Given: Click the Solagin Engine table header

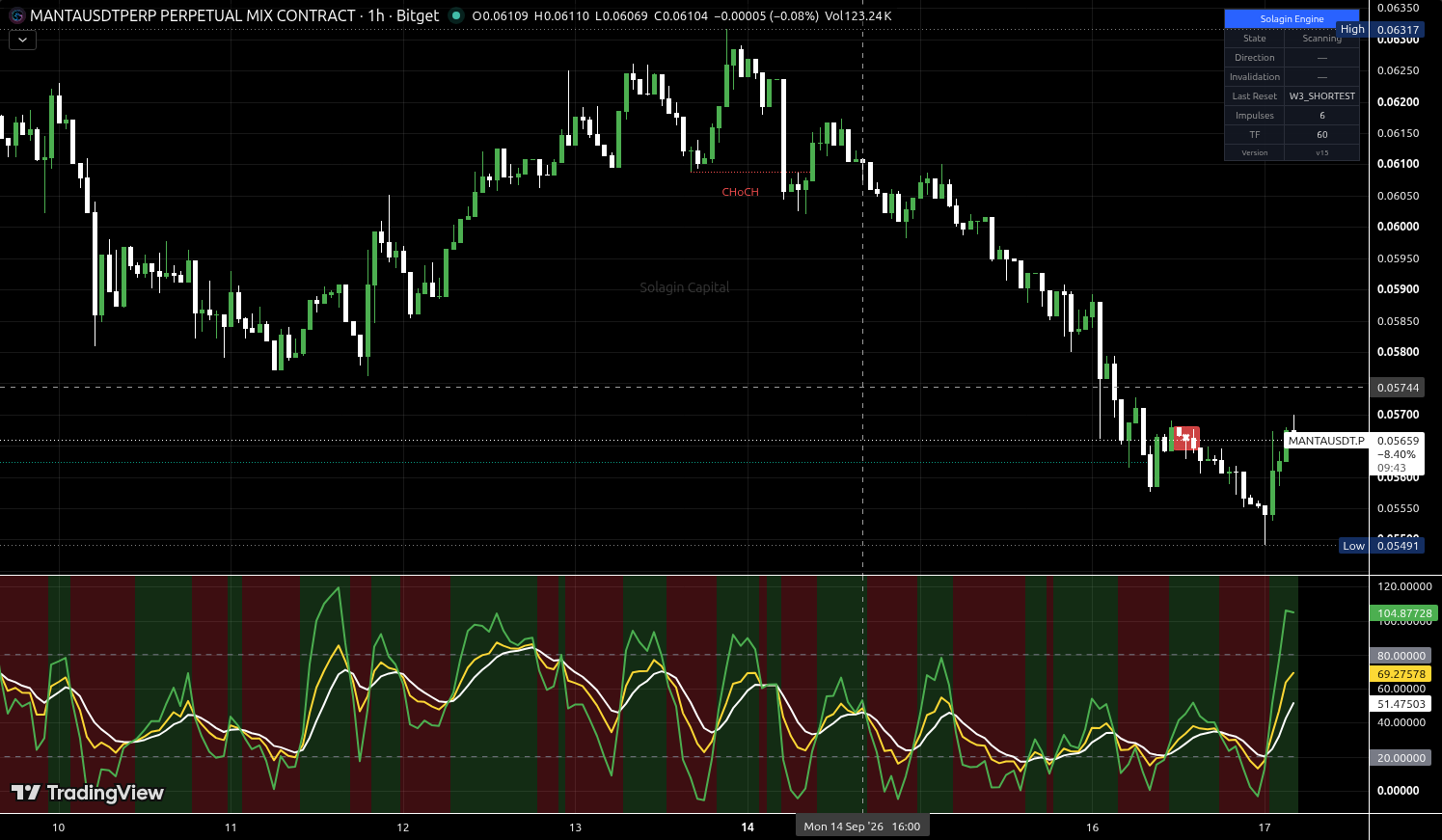Looking at the screenshot, I should [1292, 18].
